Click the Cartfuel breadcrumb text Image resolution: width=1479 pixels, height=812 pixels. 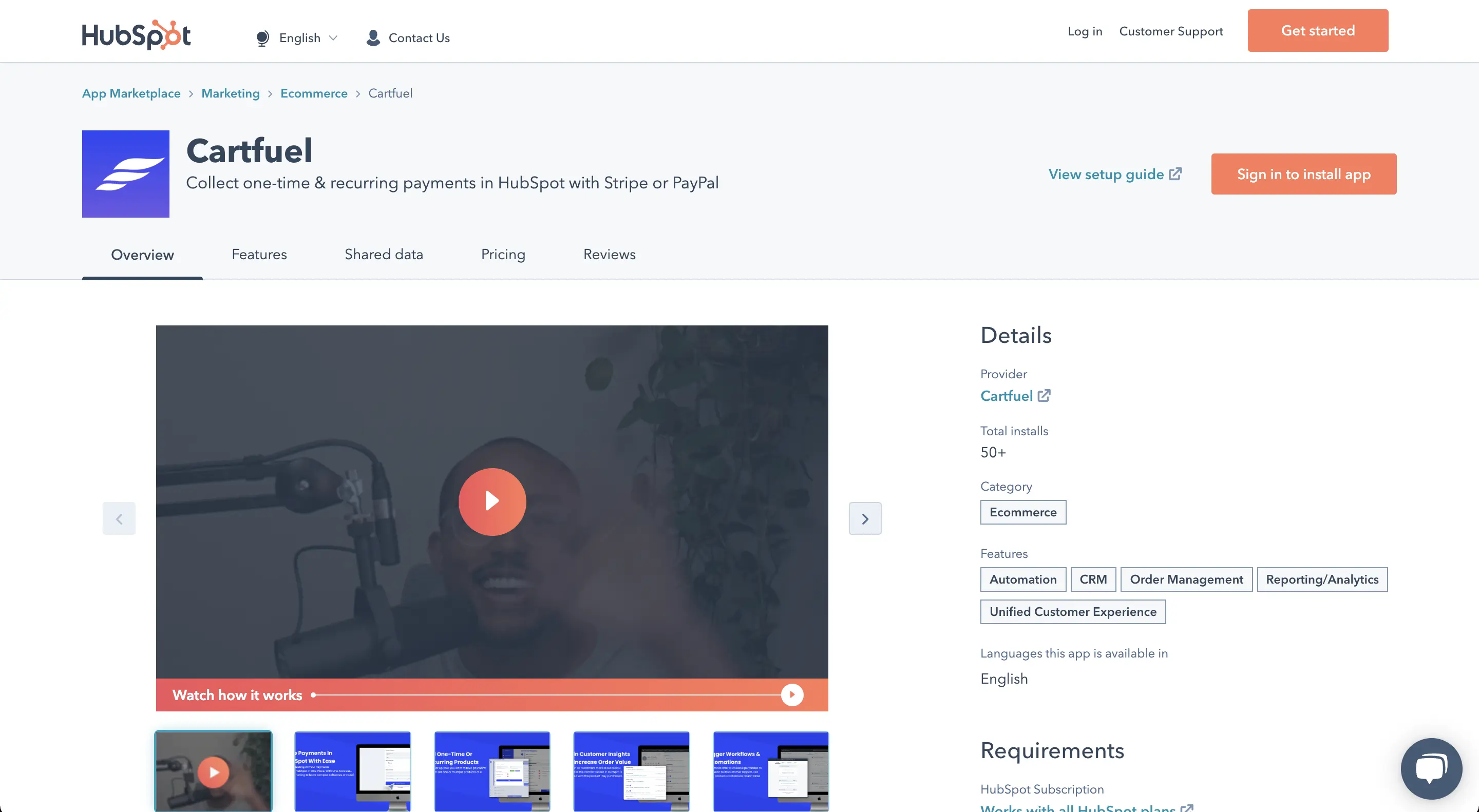point(390,93)
